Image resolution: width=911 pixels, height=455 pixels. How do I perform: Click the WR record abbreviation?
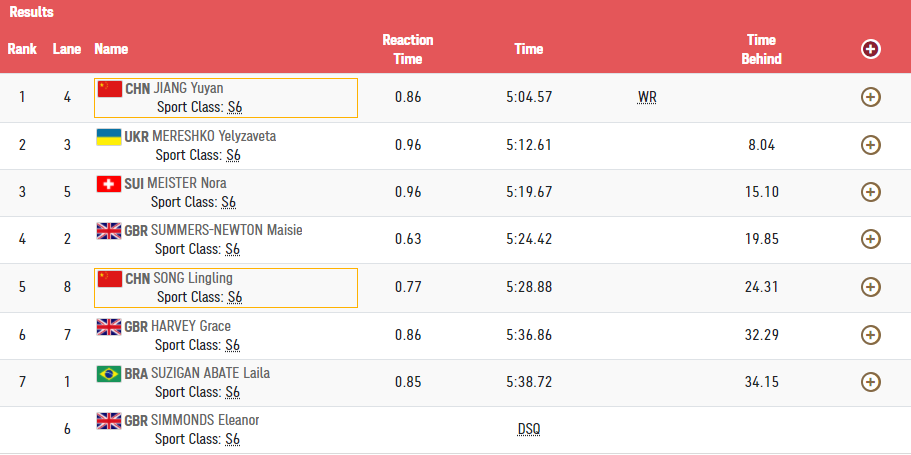(x=647, y=98)
